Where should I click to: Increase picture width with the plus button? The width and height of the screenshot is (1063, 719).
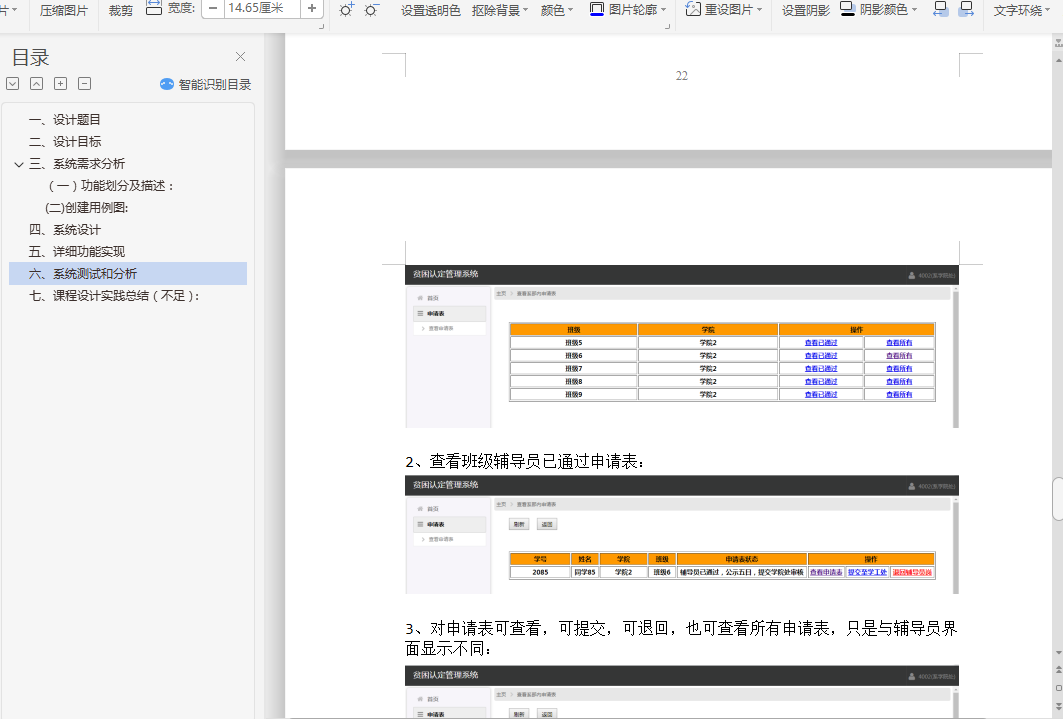point(312,8)
